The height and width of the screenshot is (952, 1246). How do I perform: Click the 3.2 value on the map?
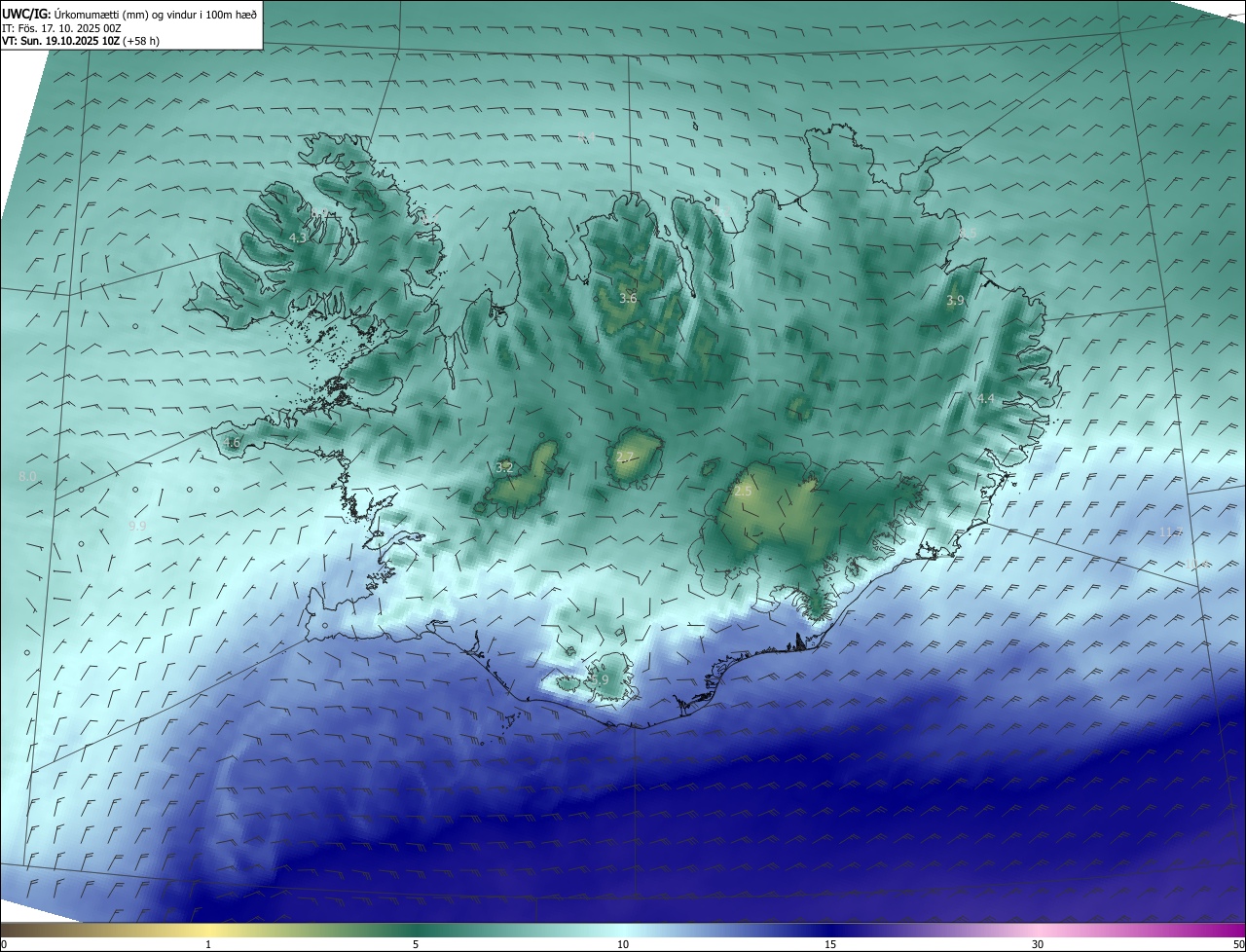pos(504,468)
